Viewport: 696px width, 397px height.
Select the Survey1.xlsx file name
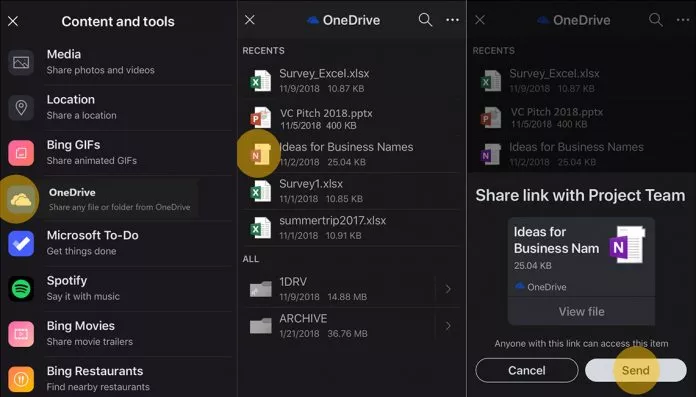(311, 184)
